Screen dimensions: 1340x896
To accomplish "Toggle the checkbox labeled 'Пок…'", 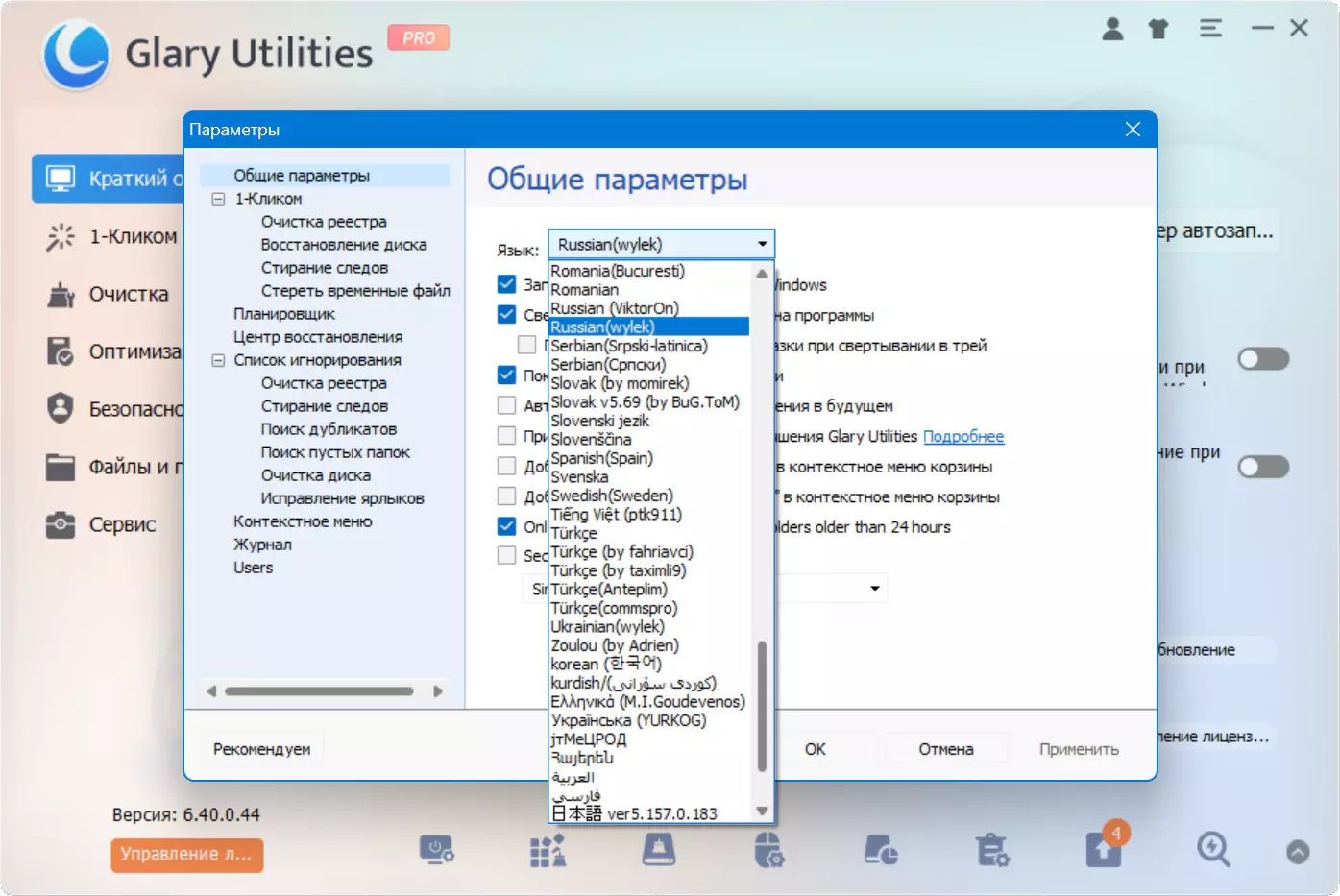I will point(506,375).
